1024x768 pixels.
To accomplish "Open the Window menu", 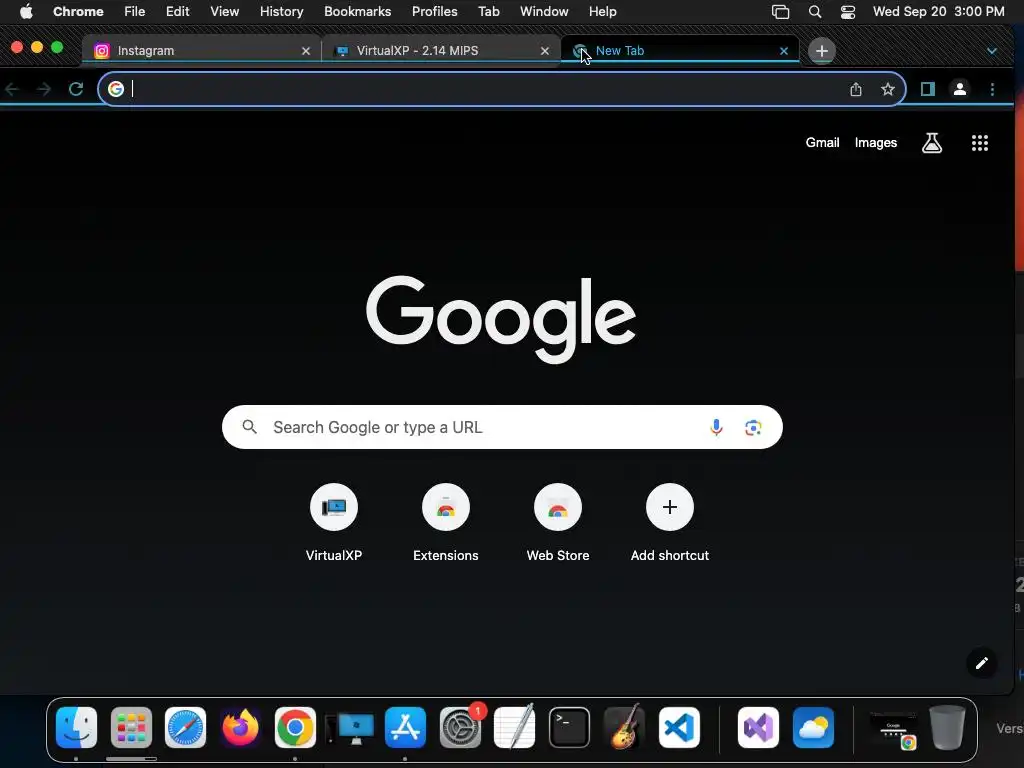I will pos(544,12).
